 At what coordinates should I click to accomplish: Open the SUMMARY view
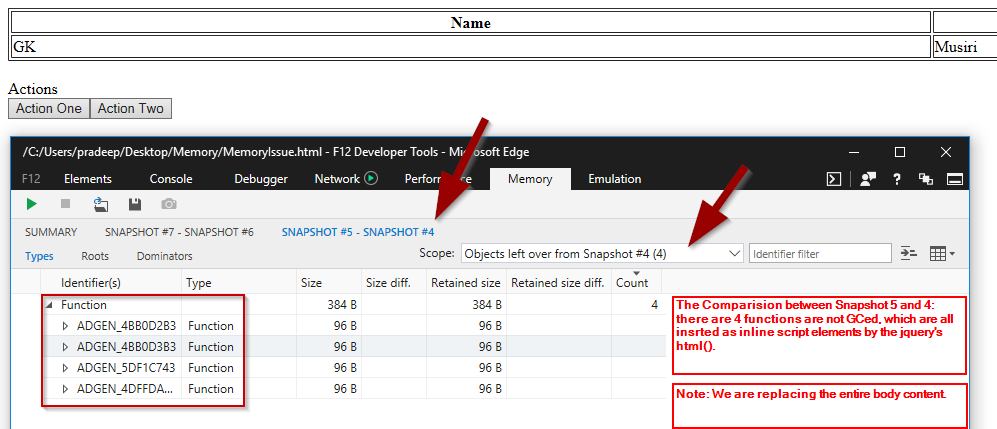[51, 232]
